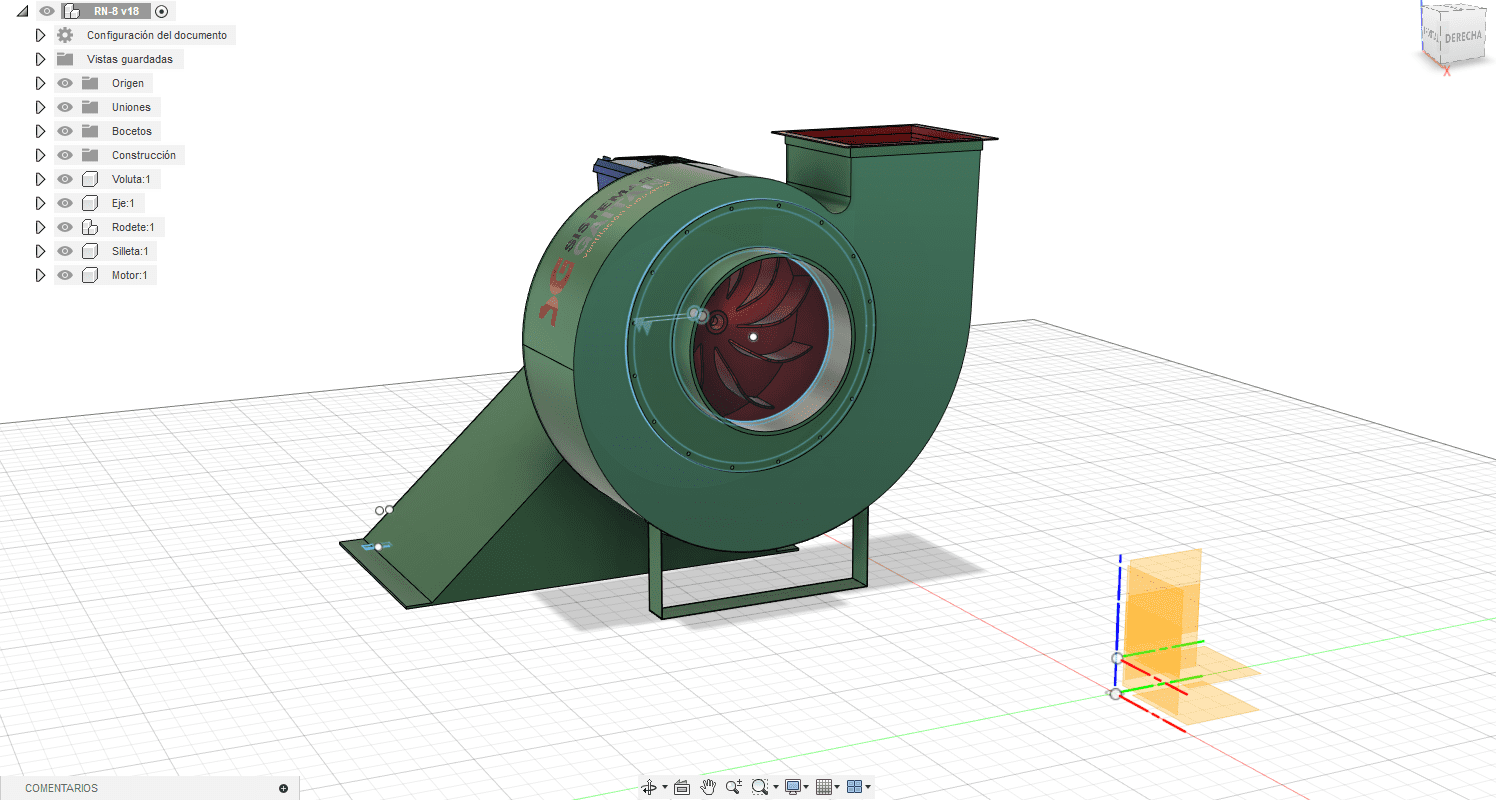The width and height of the screenshot is (1496, 800).
Task: Expand the COMENTARIOS panel with plus button
Action: [x=283, y=788]
